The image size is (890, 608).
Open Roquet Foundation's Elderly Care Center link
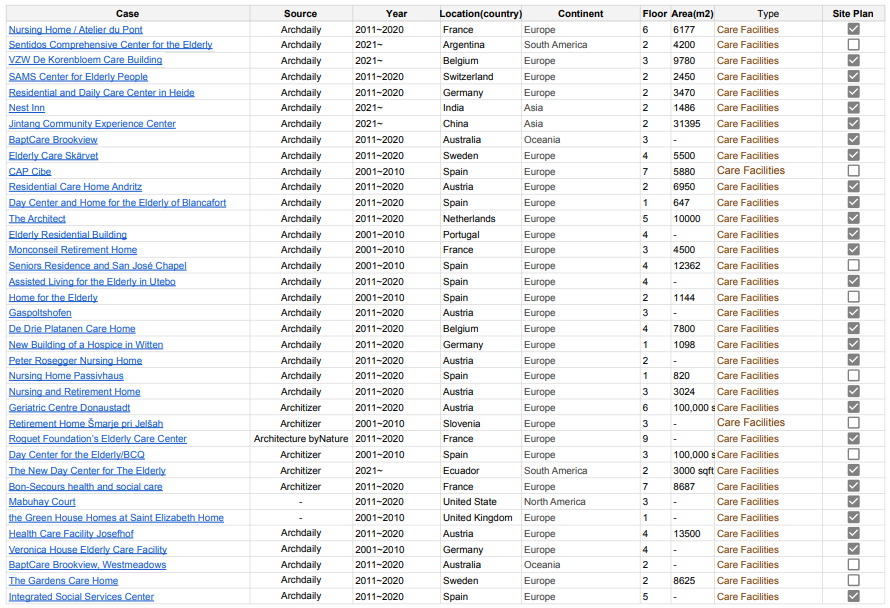(x=98, y=439)
